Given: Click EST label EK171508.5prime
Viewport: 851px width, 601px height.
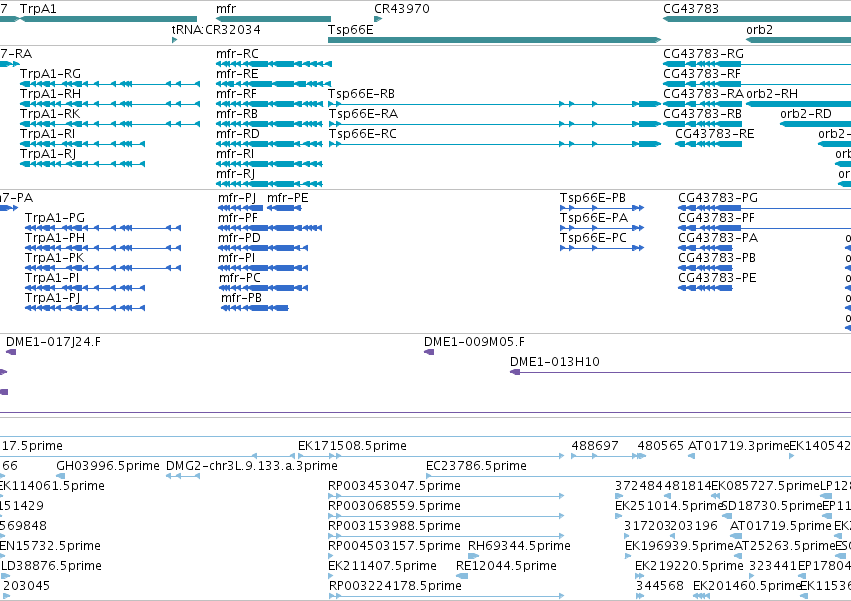Looking at the screenshot, I should click(352, 446).
